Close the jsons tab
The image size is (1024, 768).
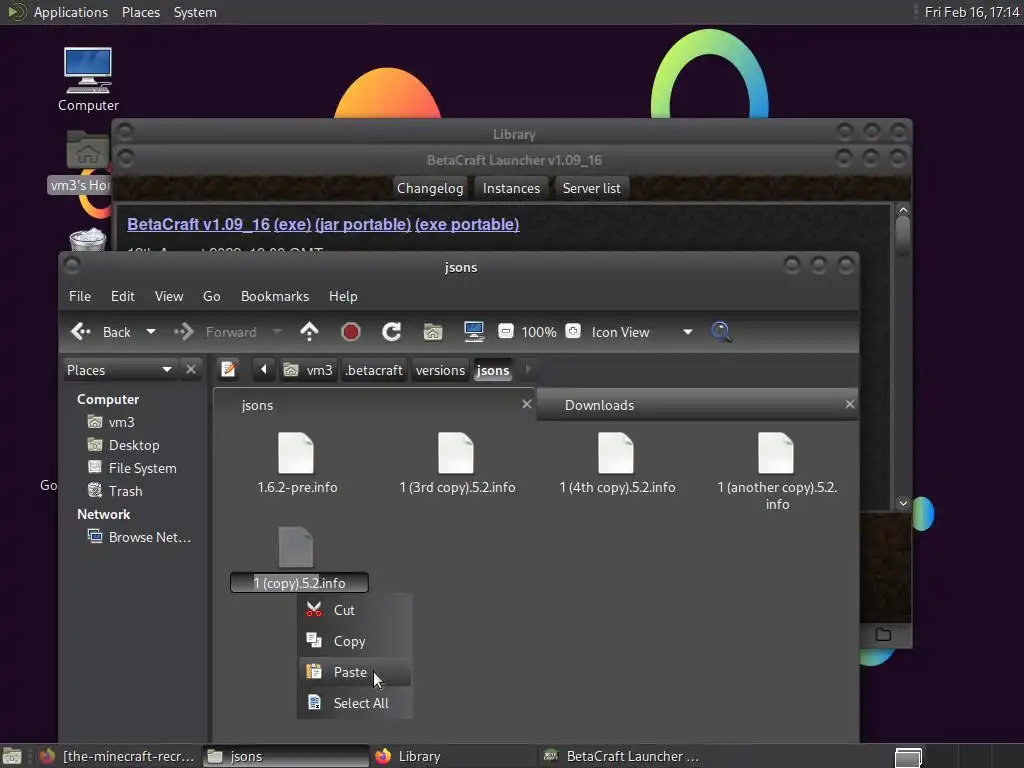pyautogui.click(x=527, y=404)
